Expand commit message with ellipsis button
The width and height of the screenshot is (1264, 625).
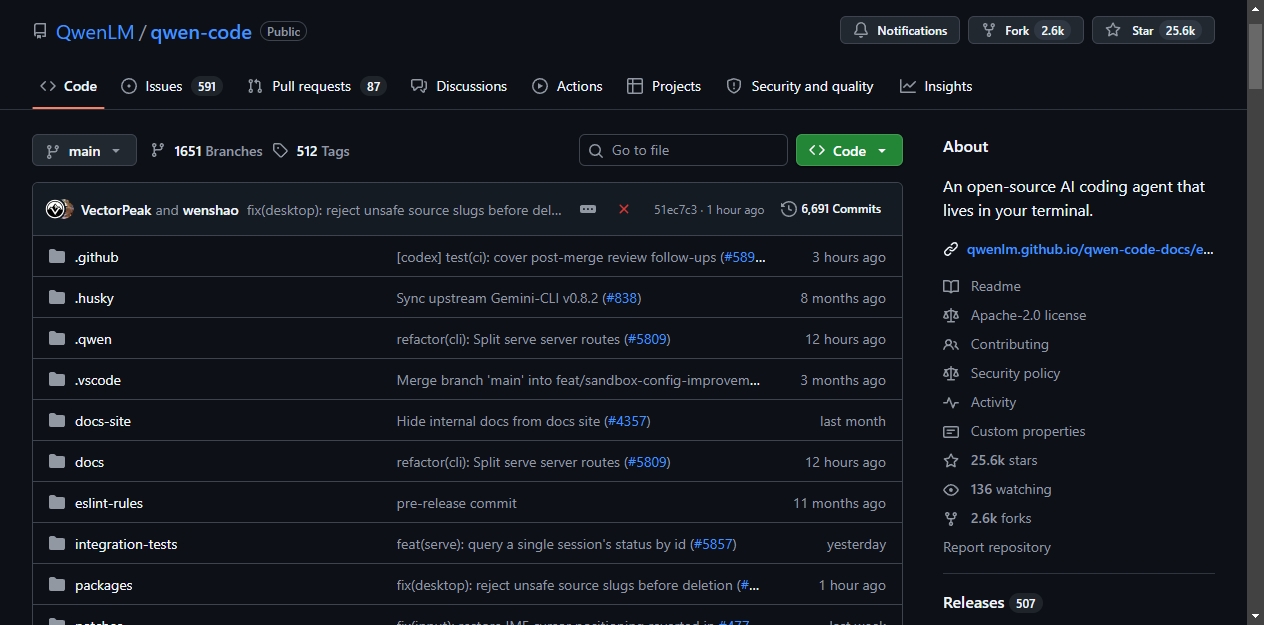click(x=588, y=209)
